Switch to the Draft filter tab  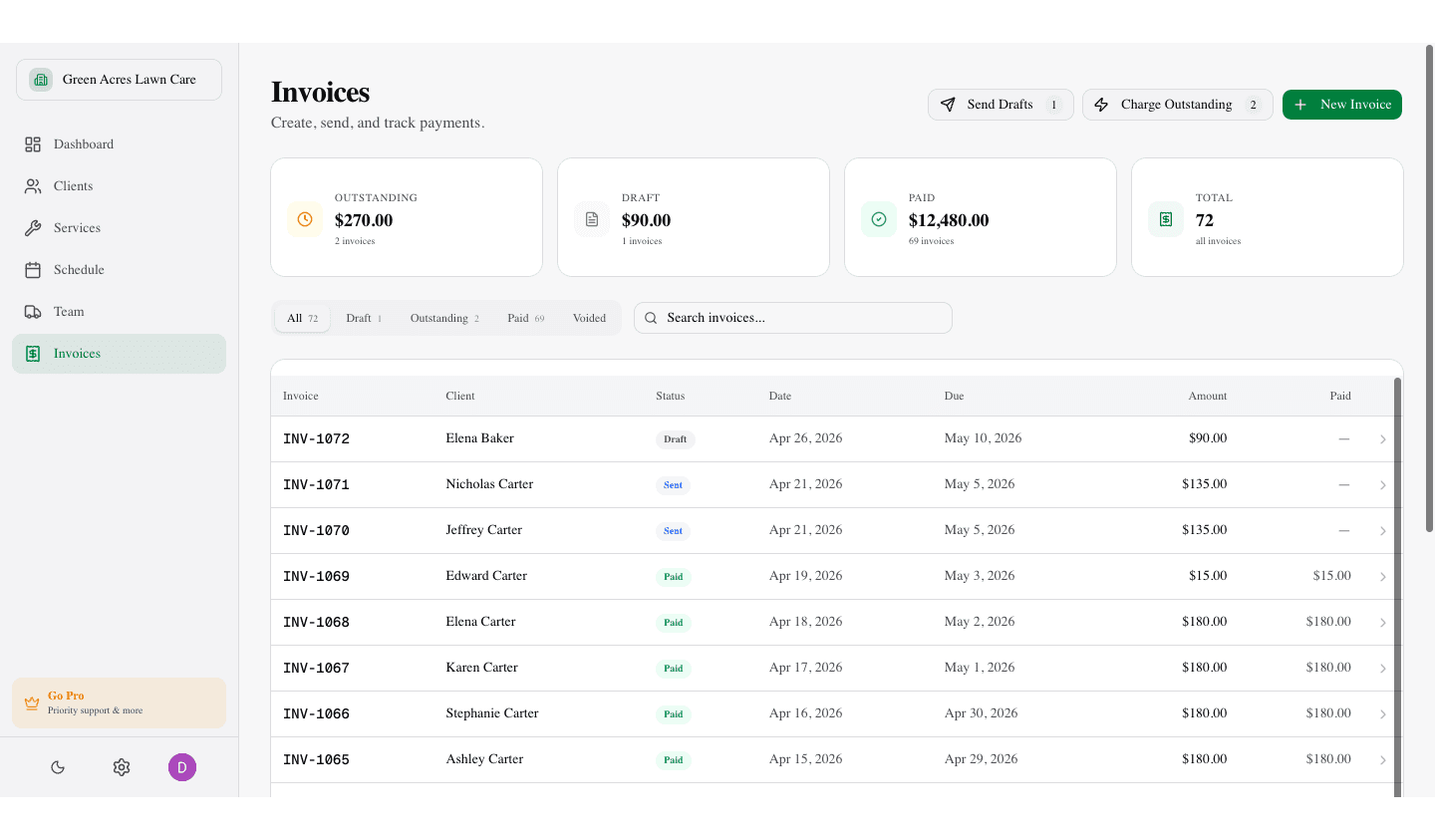coord(363,317)
